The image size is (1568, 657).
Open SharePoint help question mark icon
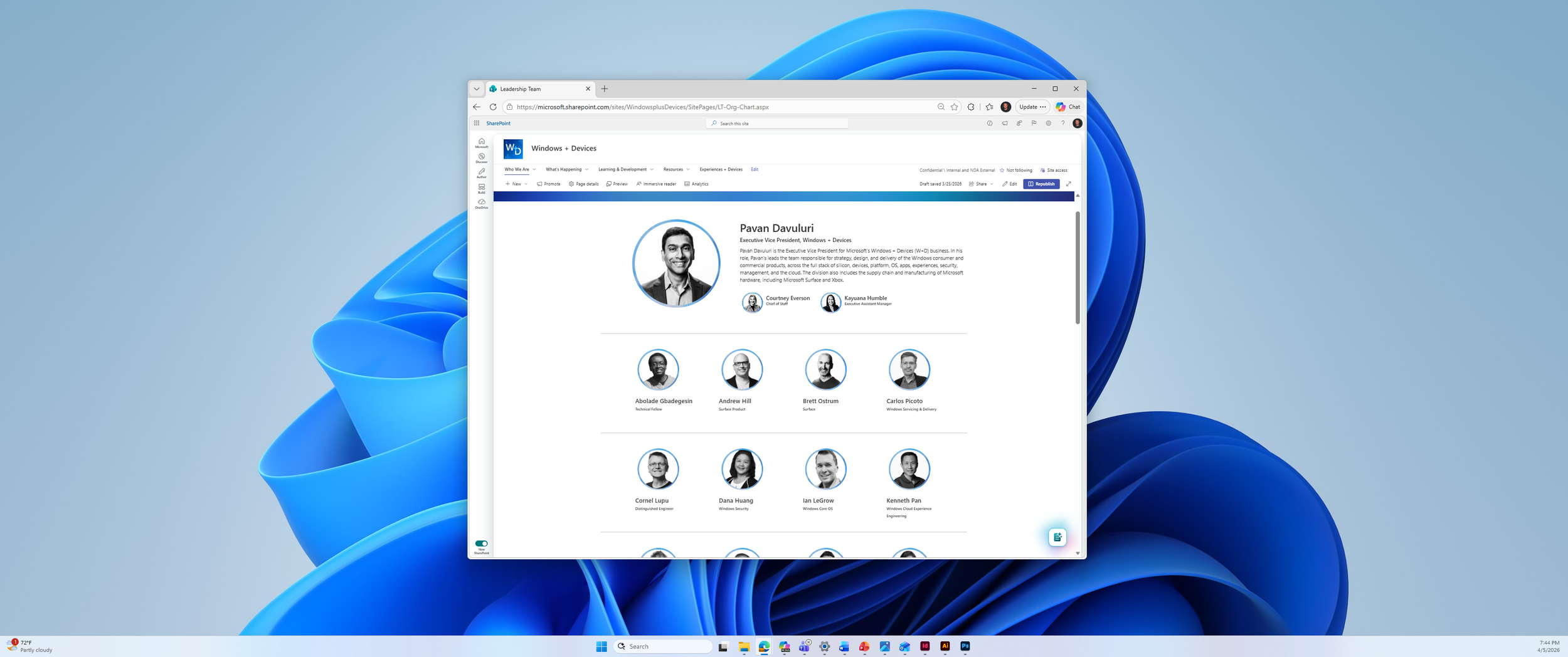click(1062, 124)
